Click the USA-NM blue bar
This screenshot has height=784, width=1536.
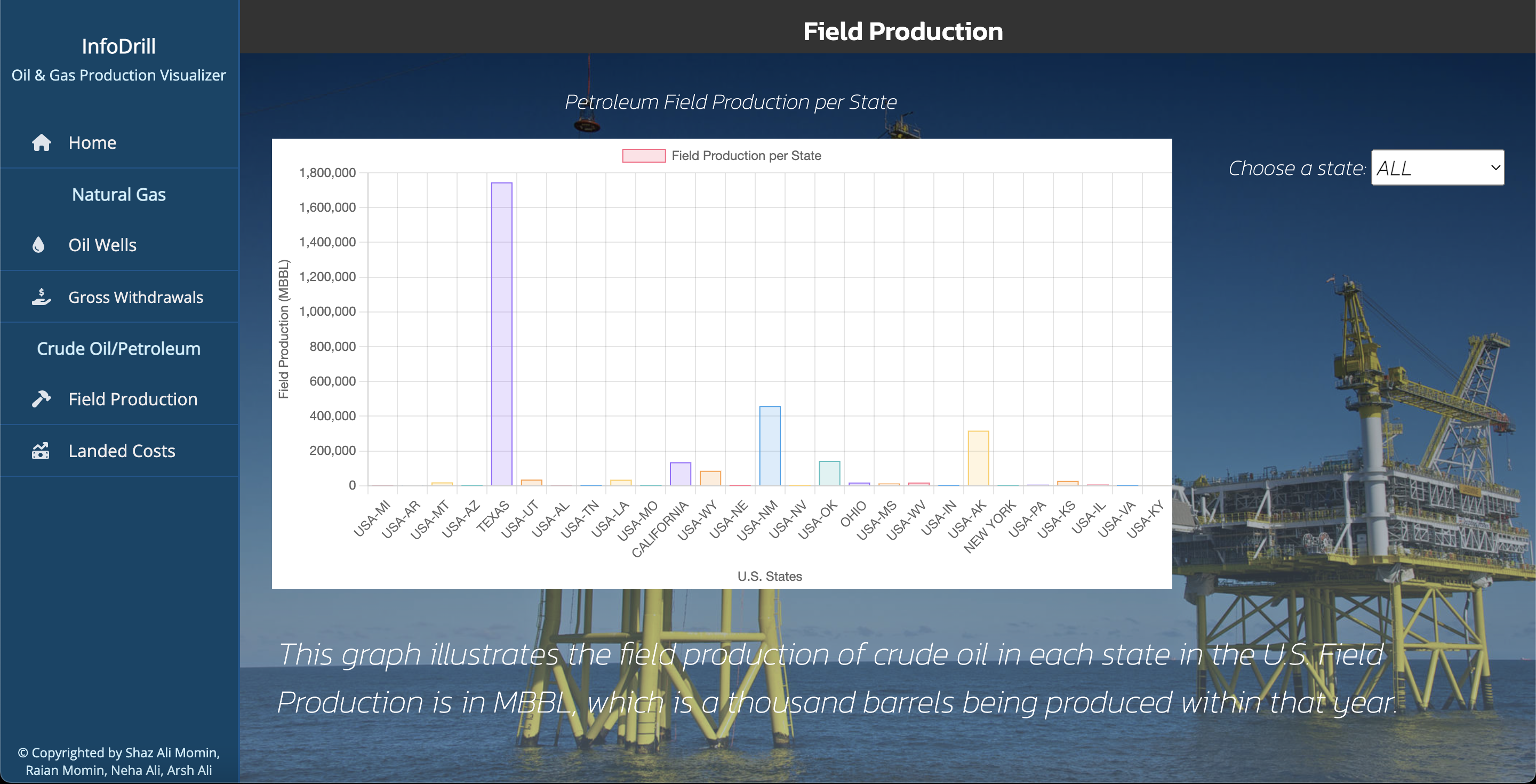[x=769, y=445]
